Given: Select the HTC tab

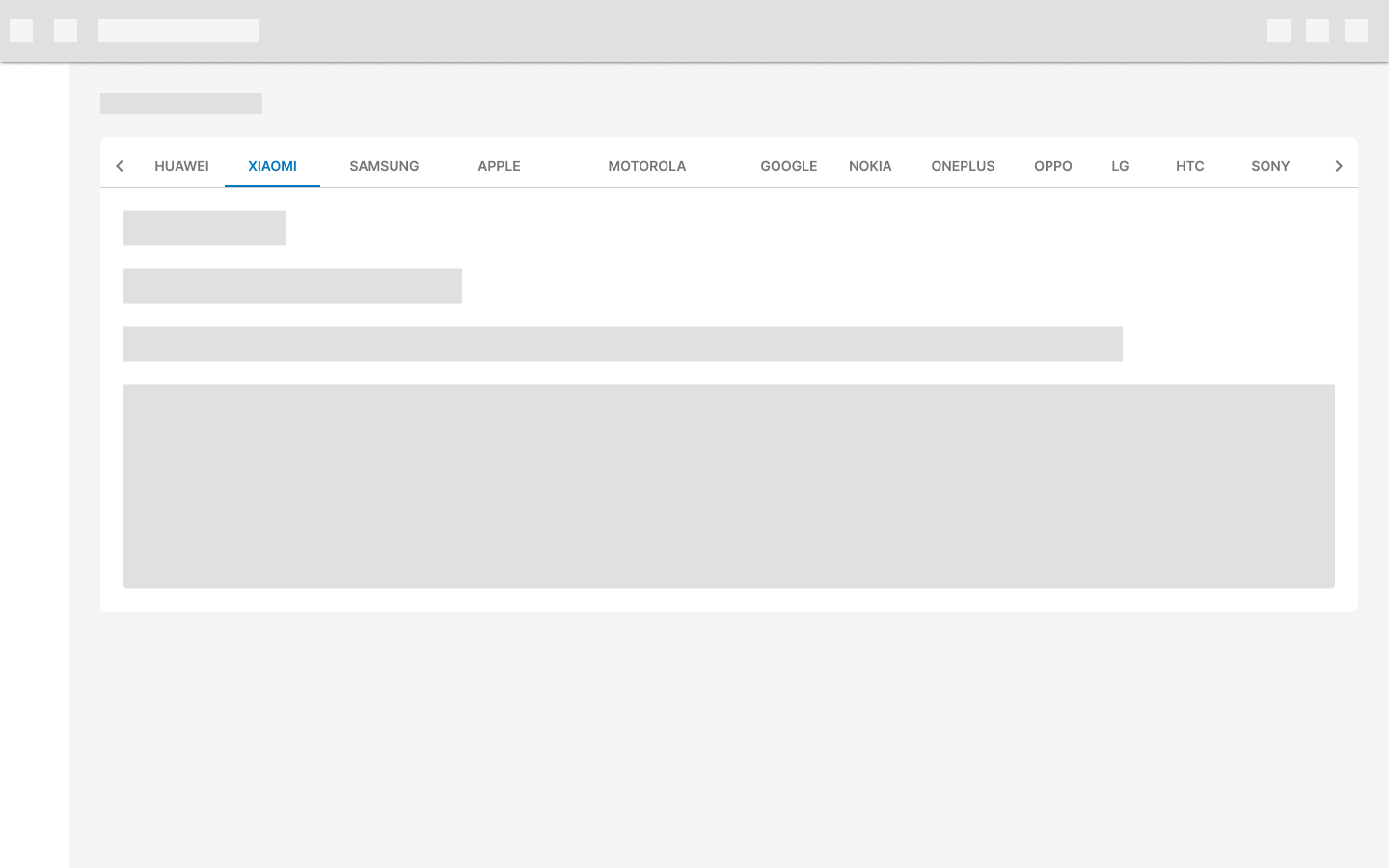Looking at the screenshot, I should pyautogui.click(x=1190, y=166).
